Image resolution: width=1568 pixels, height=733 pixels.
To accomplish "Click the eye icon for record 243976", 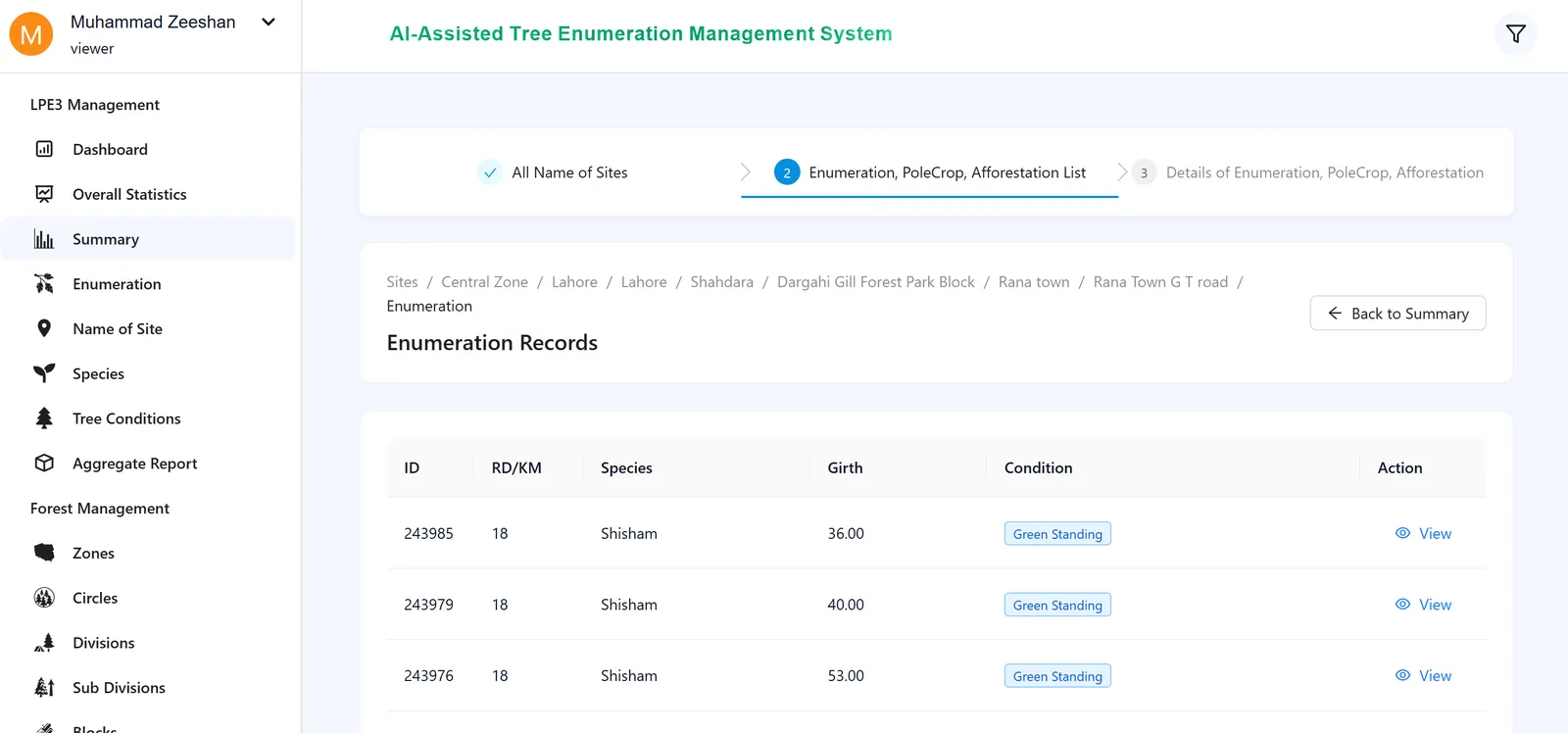I will pos(1402,675).
